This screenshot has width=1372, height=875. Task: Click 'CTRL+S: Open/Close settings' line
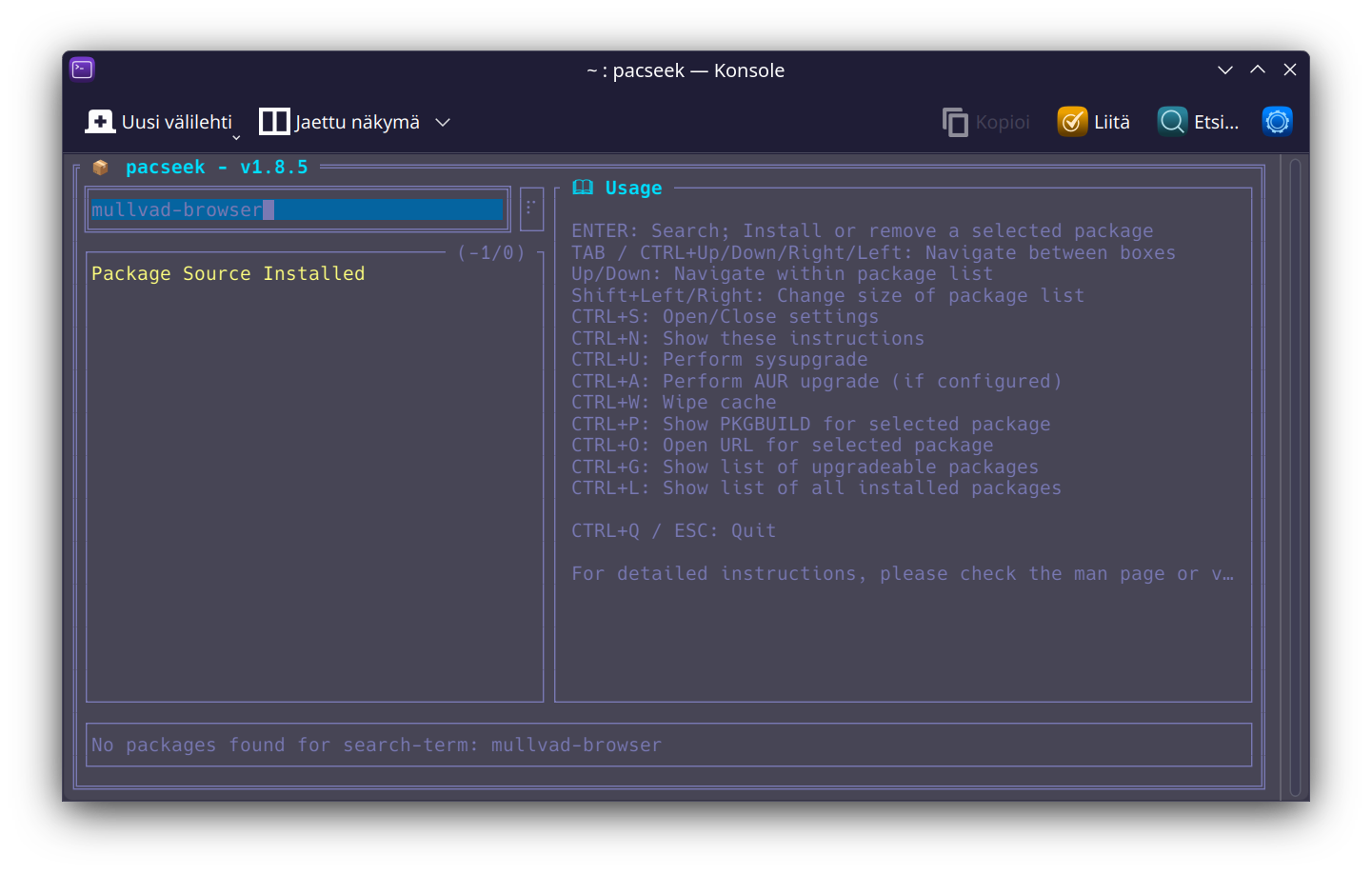coord(725,317)
